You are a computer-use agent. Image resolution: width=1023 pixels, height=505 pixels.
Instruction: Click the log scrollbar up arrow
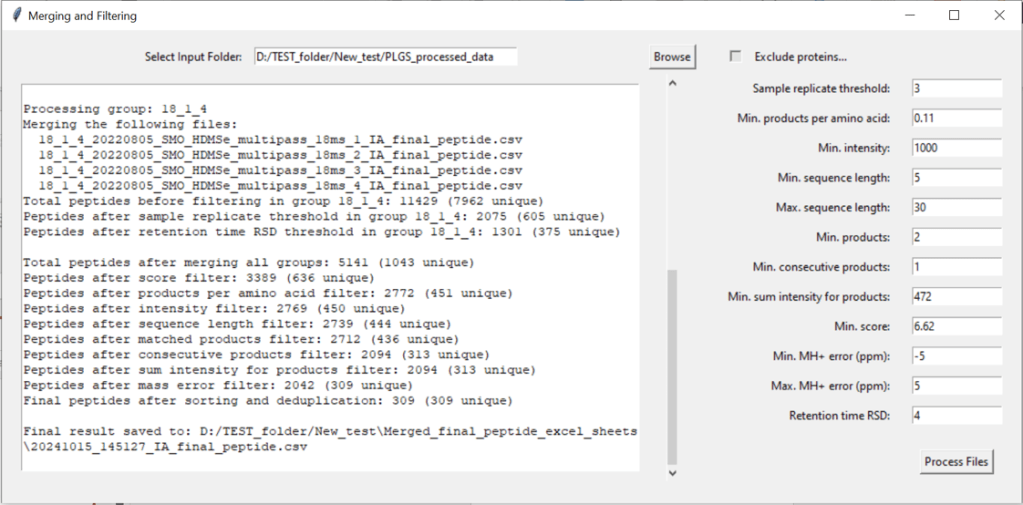tap(672, 85)
